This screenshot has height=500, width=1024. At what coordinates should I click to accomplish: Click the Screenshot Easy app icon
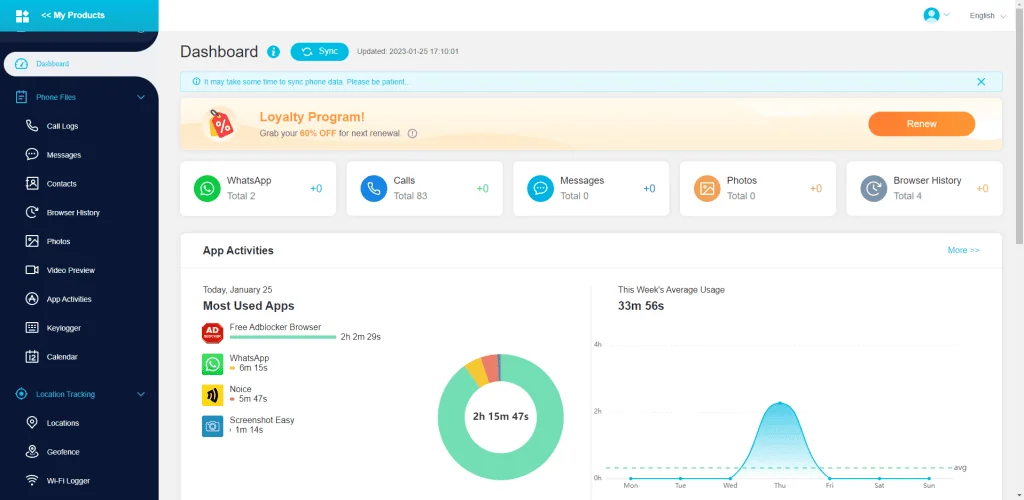pos(212,425)
